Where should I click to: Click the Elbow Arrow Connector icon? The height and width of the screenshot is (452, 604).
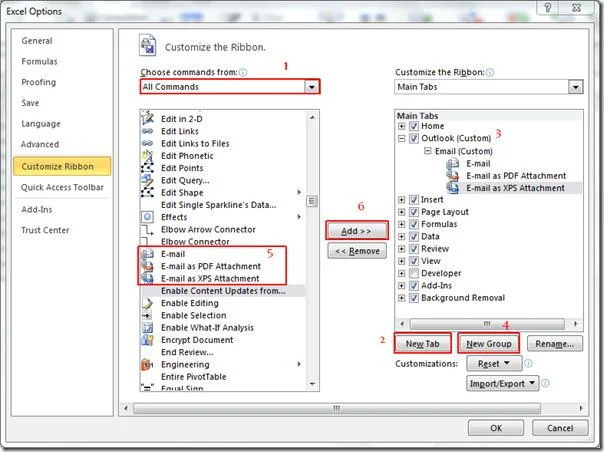147,230
